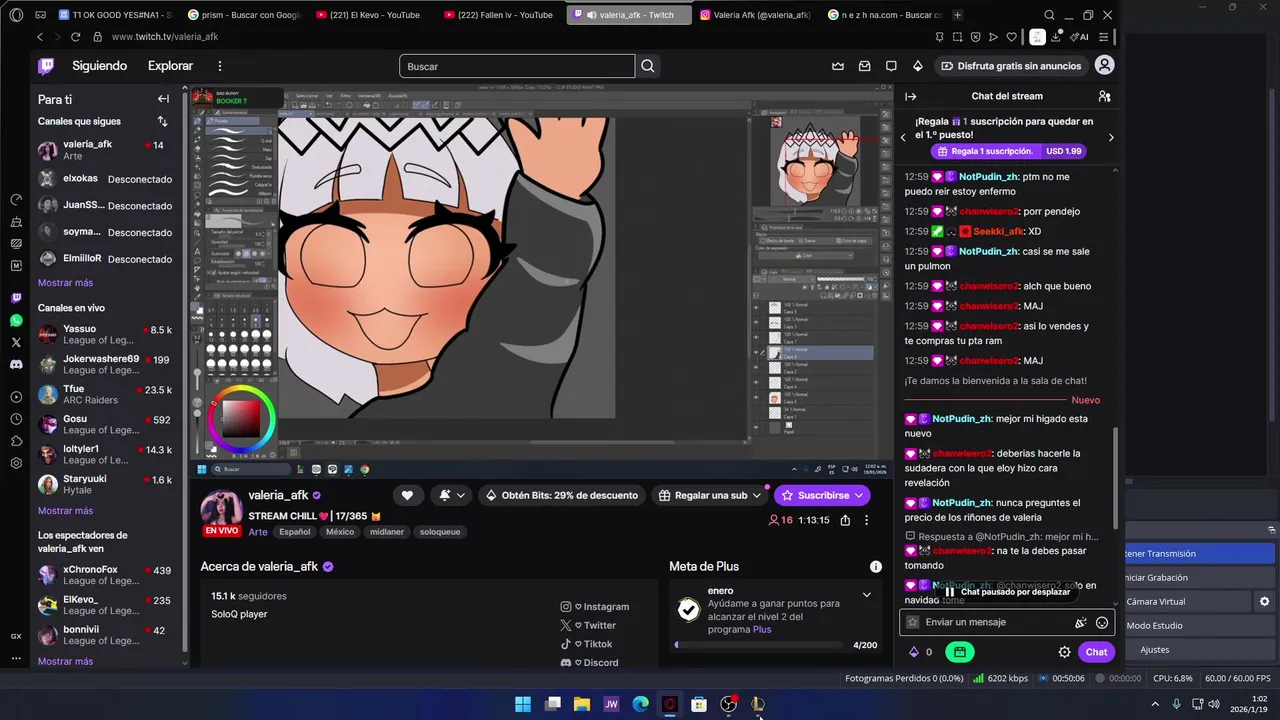The width and height of the screenshot is (1280, 720).
Task: Click the Bits balance diamond below chat
Action: (x=913, y=652)
